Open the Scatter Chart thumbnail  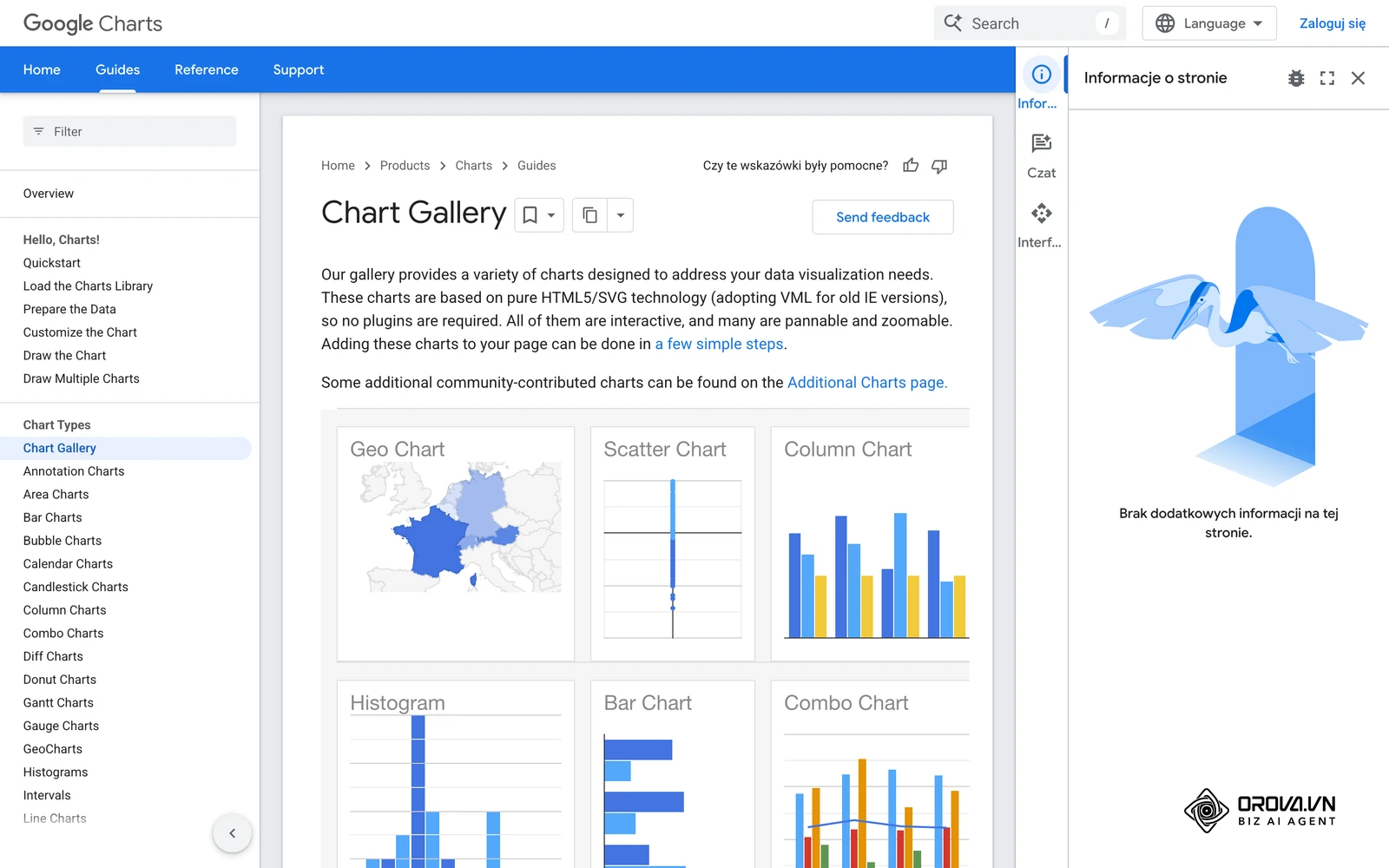[673, 544]
